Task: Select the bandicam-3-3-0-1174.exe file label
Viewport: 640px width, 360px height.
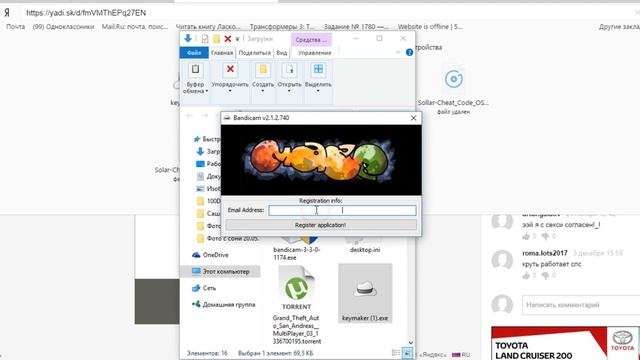Action: point(297,253)
